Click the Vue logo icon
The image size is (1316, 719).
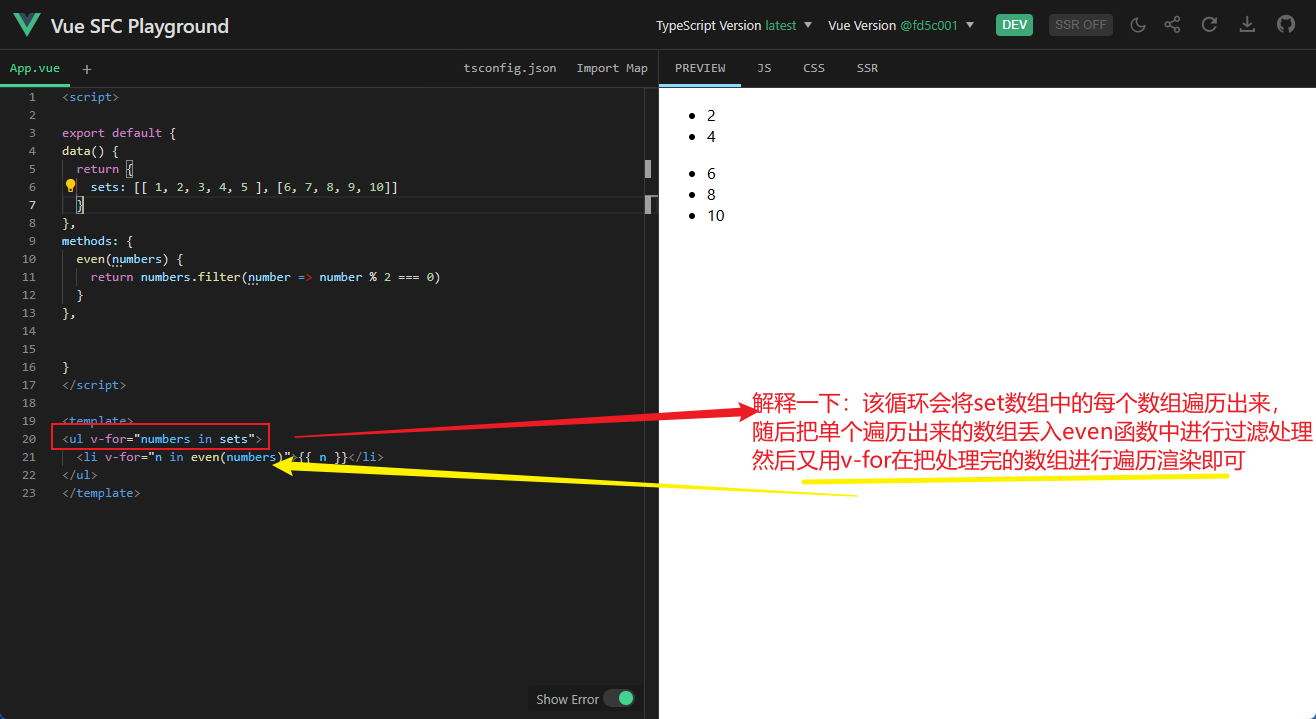point(28,25)
